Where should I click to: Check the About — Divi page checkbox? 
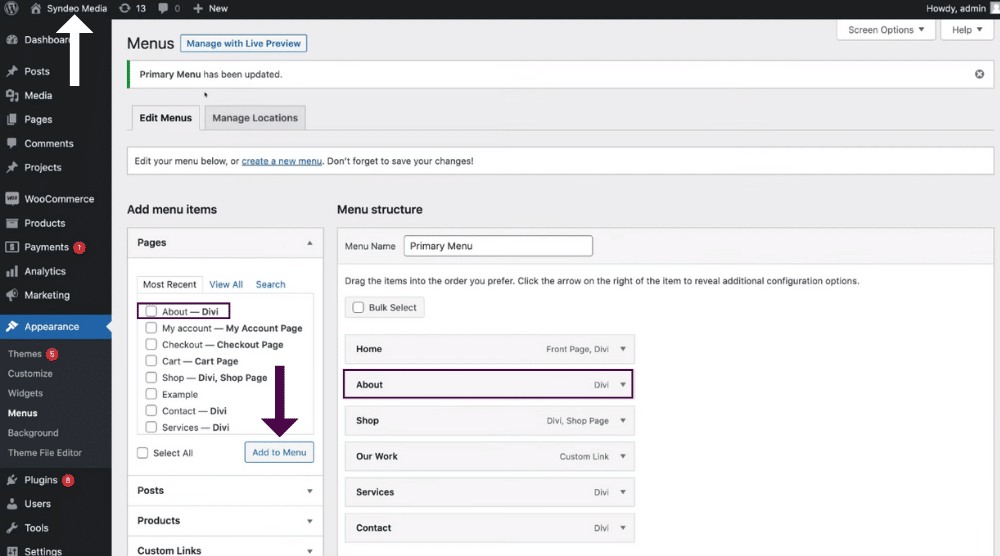[151, 311]
